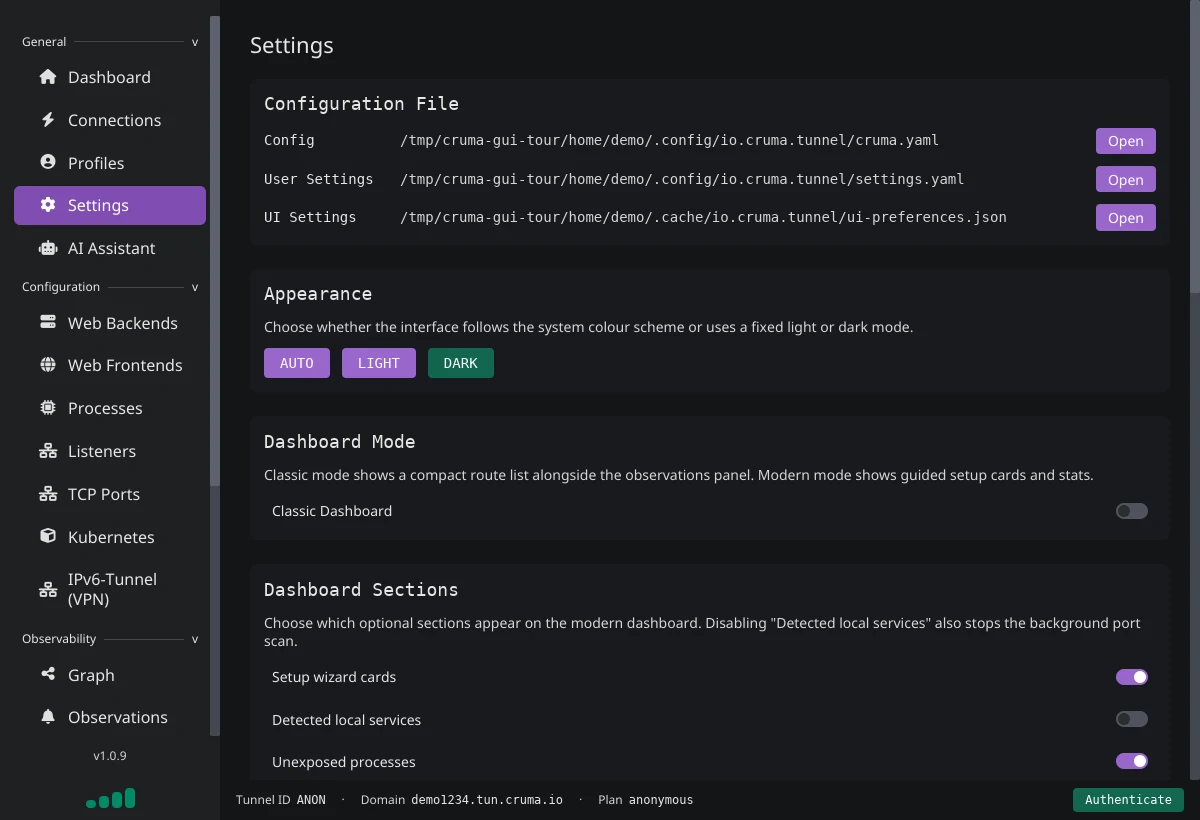This screenshot has width=1200, height=820.
Task: Click the IPv6-Tunnel VPN icon
Action: tap(48, 589)
